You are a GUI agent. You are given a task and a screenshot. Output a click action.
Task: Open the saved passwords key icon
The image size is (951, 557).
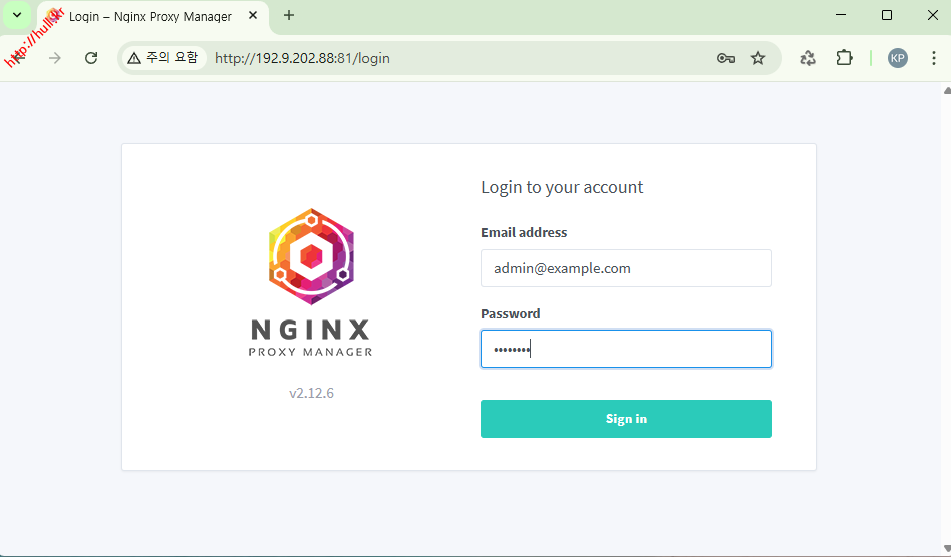[726, 58]
